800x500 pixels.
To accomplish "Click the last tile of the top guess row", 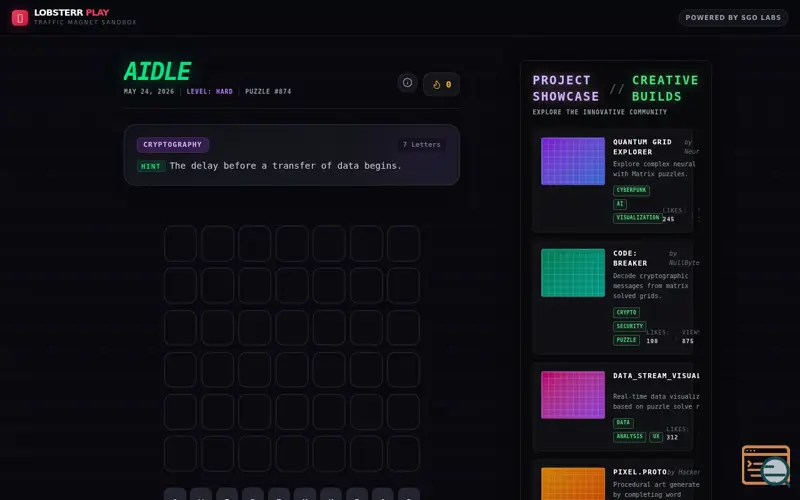I will pyautogui.click(x=403, y=243).
